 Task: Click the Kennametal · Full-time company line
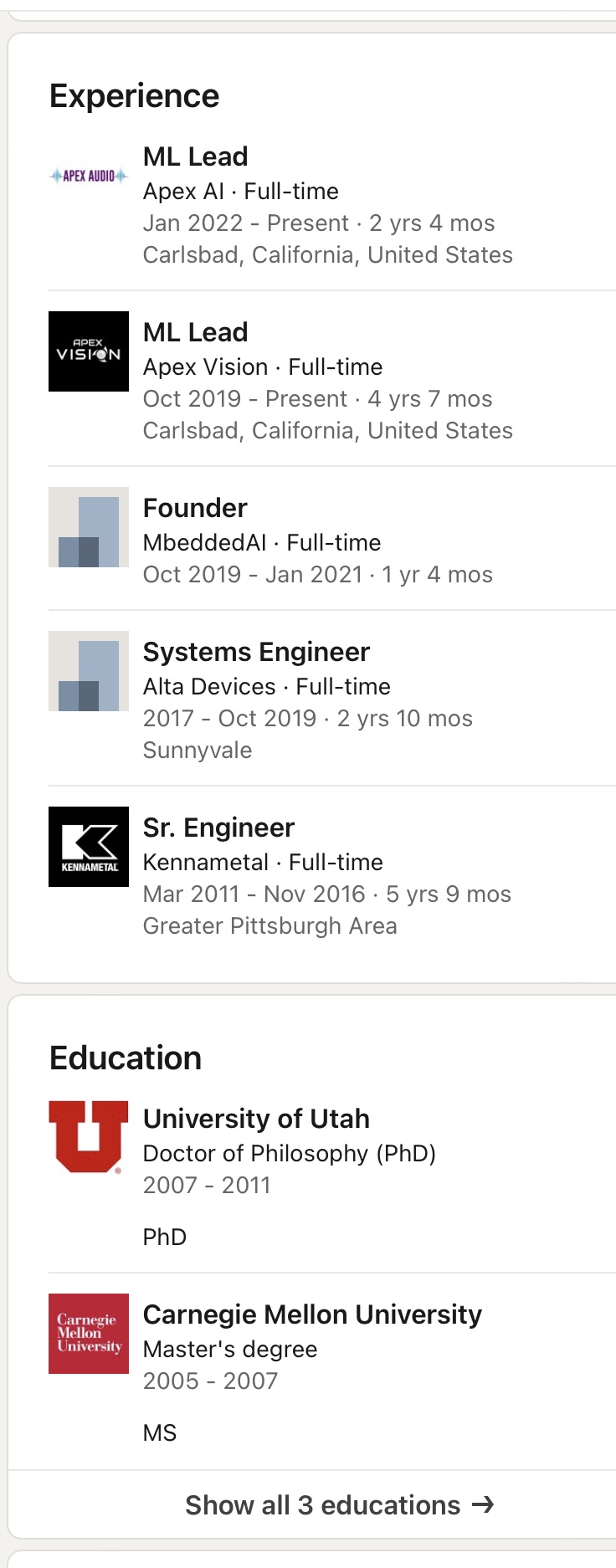[263, 862]
